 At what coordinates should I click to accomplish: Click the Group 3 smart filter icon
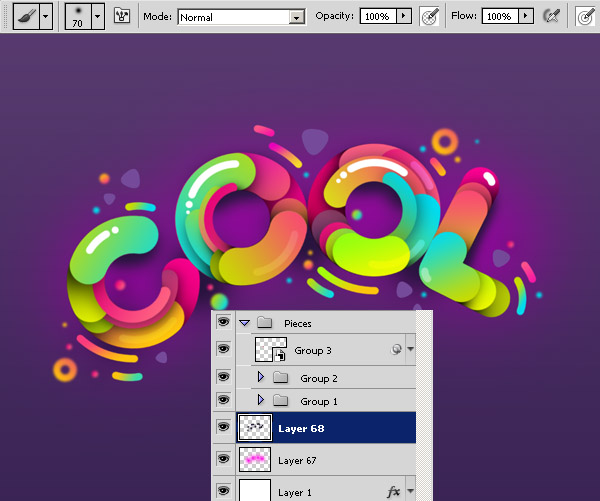(x=396, y=349)
